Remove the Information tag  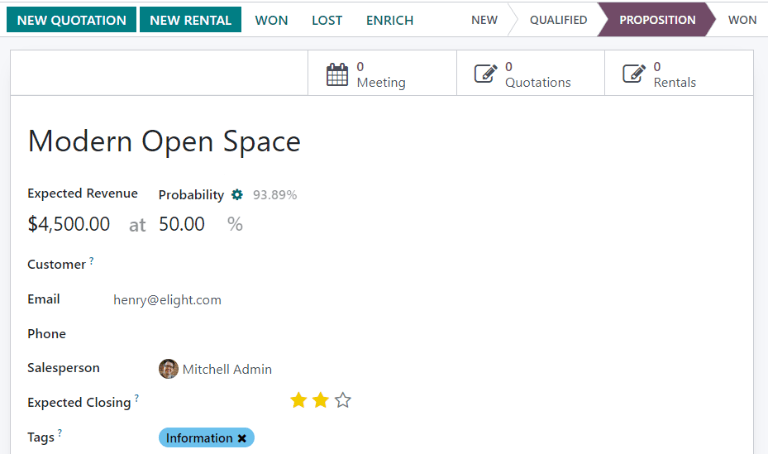[242, 438]
